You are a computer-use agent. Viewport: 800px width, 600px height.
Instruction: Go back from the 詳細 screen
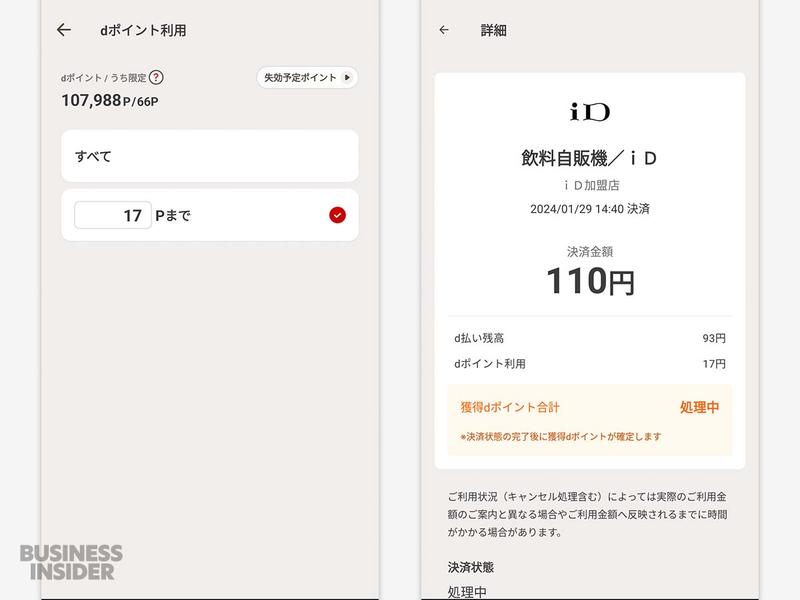pos(444,30)
